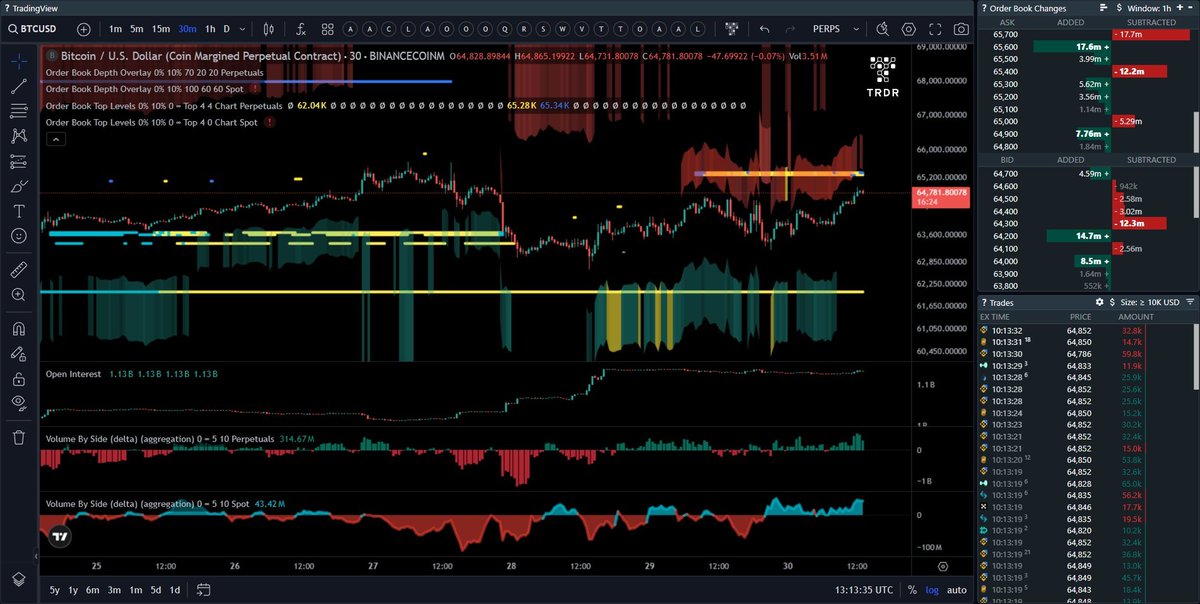The width and height of the screenshot is (1200, 604).
Task: Toggle magnet mode for drawings
Action: coord(19,328)
